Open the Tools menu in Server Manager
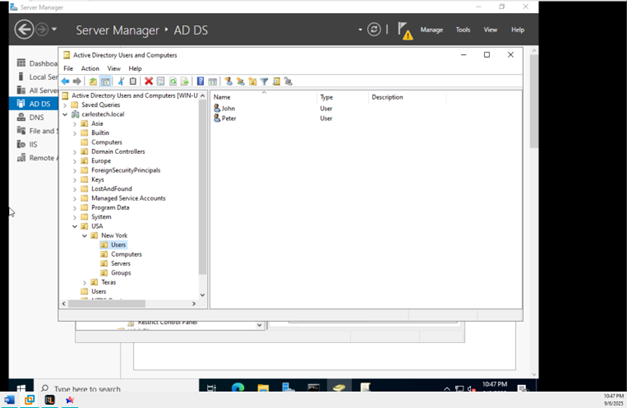This screenshot has width=627, height=408. click(463, 30)
